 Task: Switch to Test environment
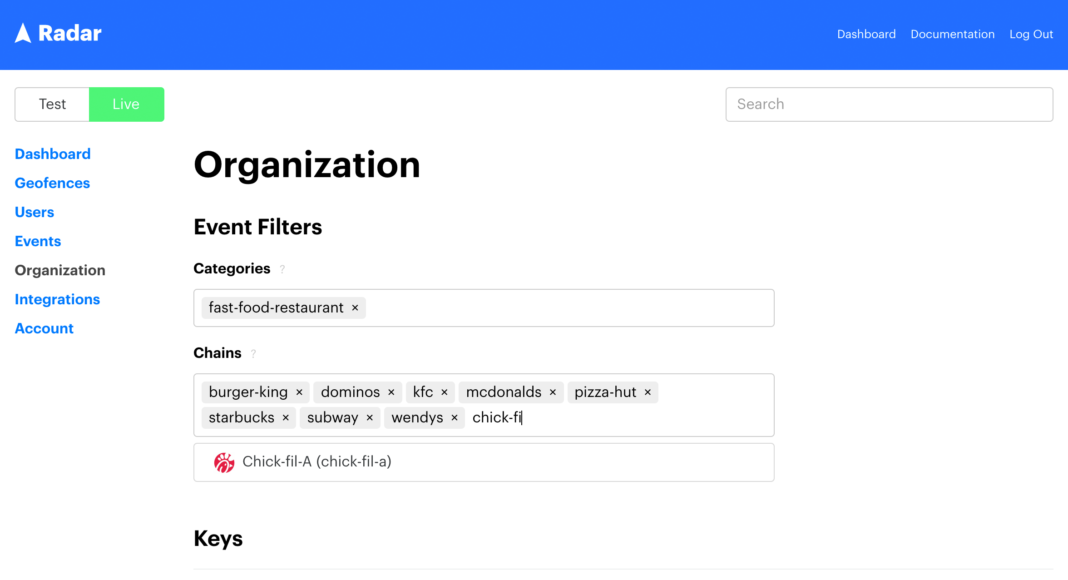(52, 104)
